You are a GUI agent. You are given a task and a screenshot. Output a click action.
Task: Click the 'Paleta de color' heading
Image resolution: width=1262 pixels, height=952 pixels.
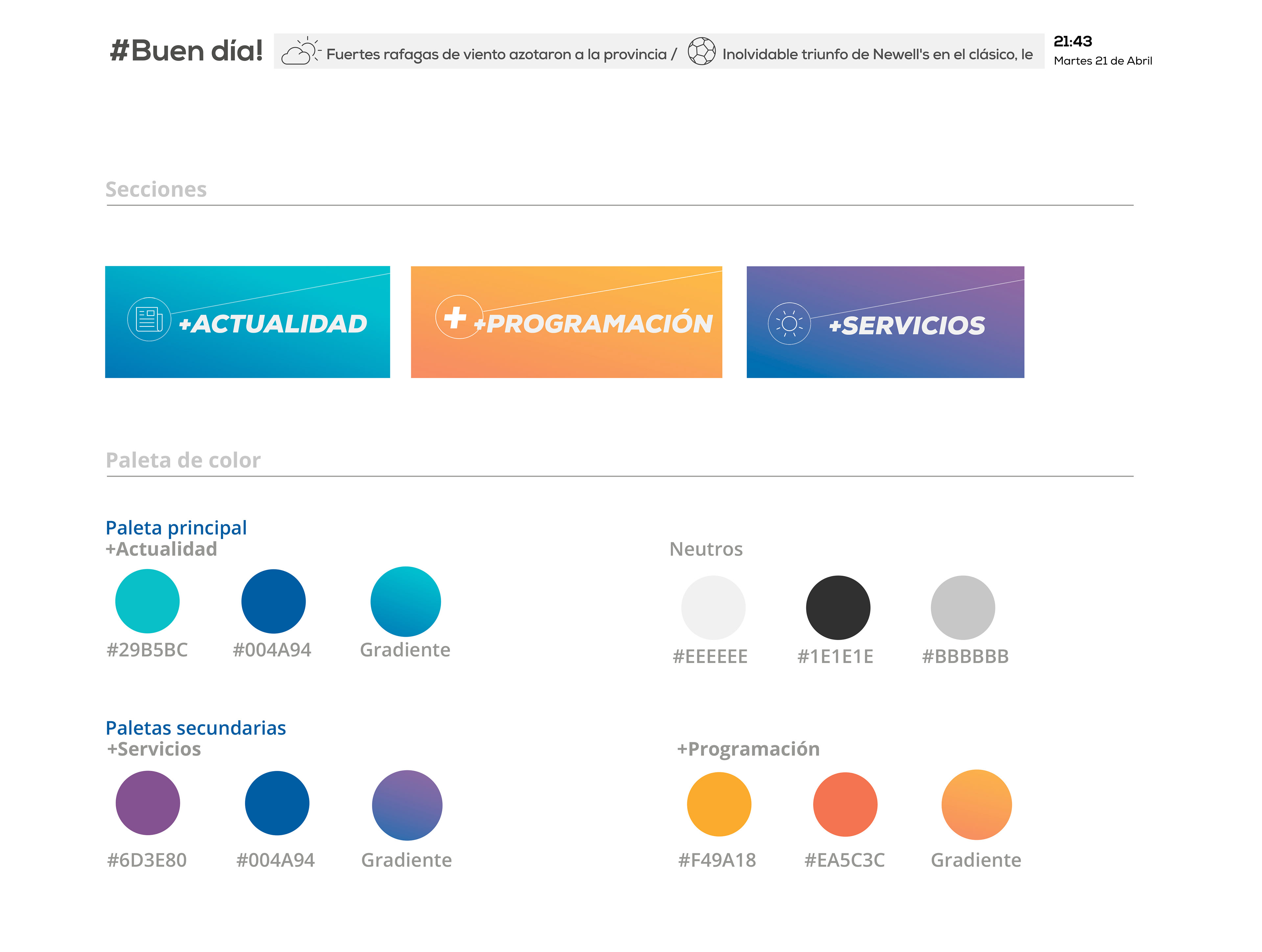coord(183,460)
